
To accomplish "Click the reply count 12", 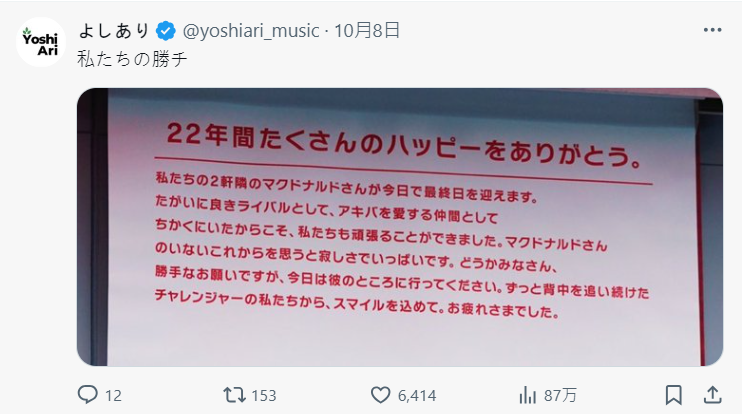I will 113,396.
